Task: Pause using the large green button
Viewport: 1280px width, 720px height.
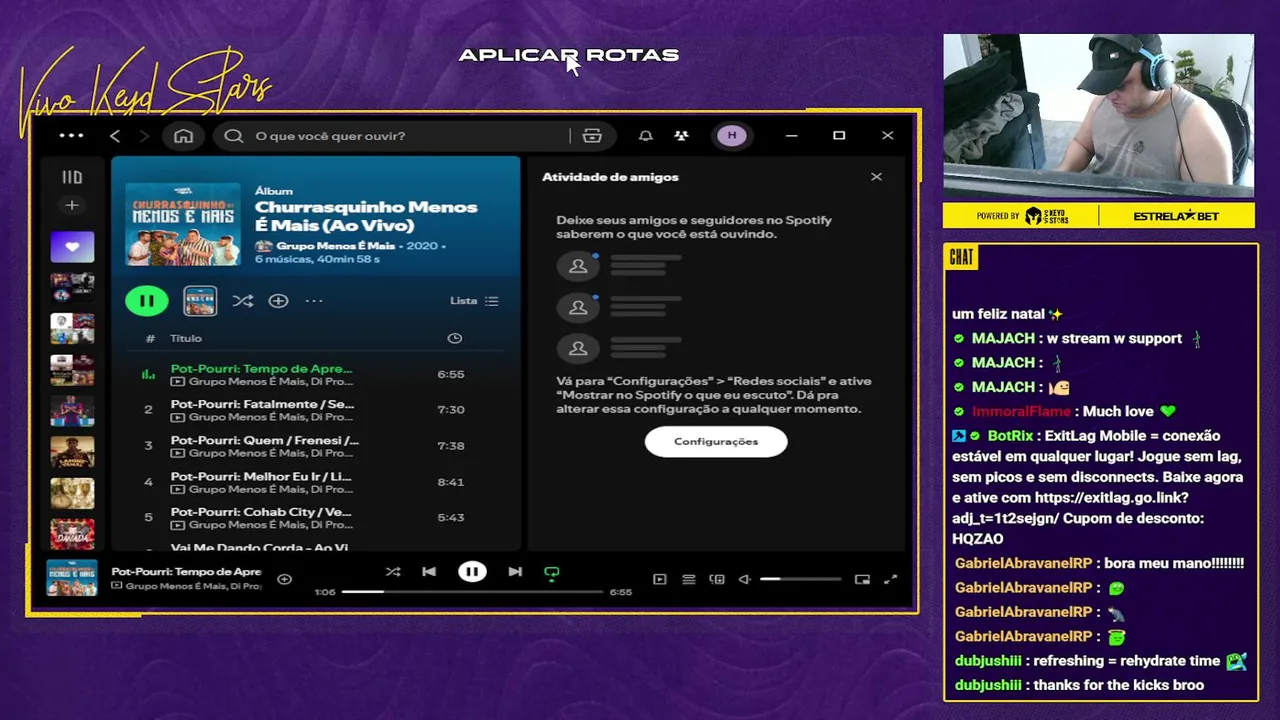Action: point(147,300)
